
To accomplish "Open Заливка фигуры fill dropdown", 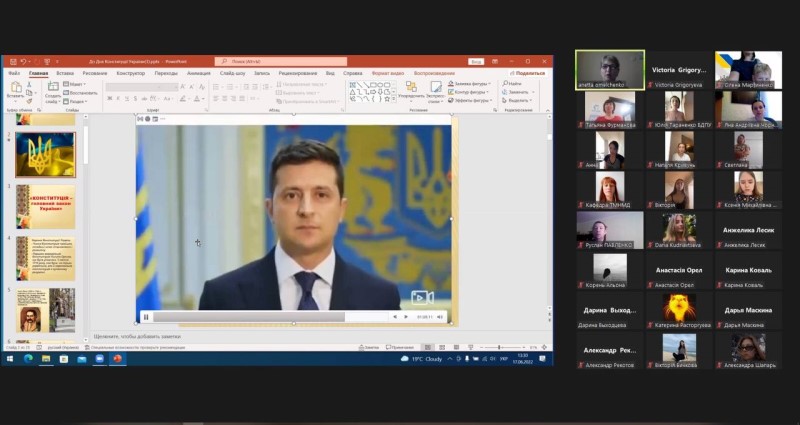I will pos(469,84).
